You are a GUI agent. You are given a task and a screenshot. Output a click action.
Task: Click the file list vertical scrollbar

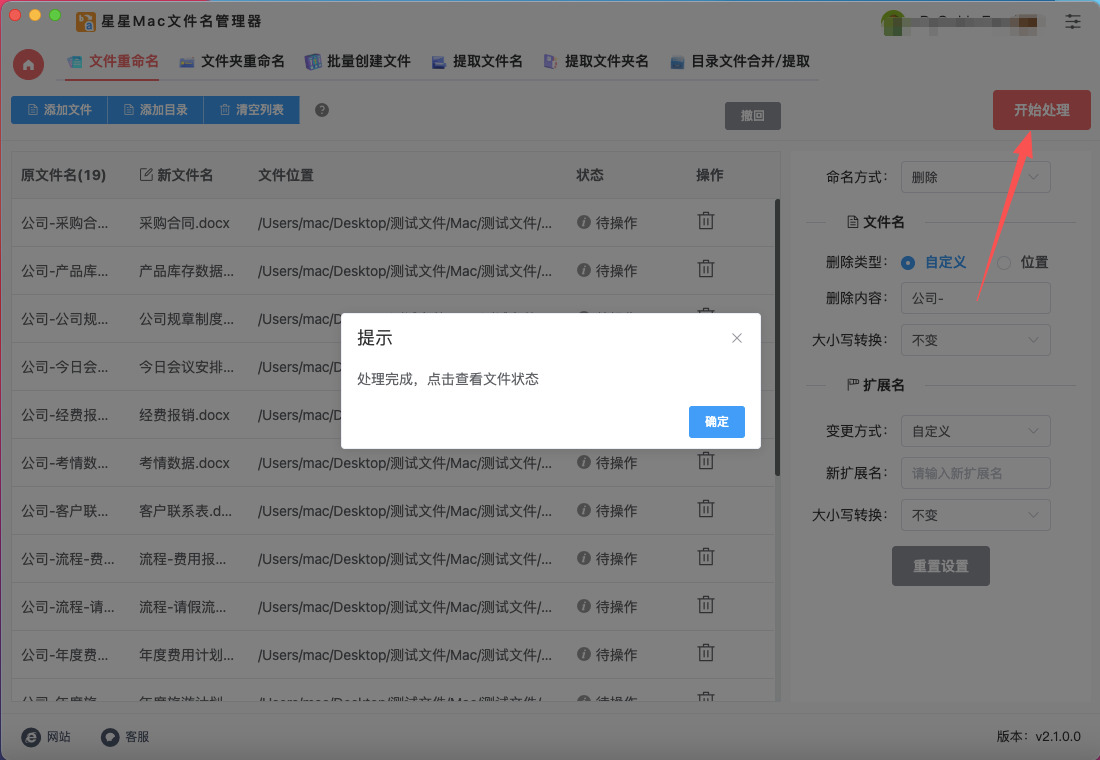click(x=777, y=337)
